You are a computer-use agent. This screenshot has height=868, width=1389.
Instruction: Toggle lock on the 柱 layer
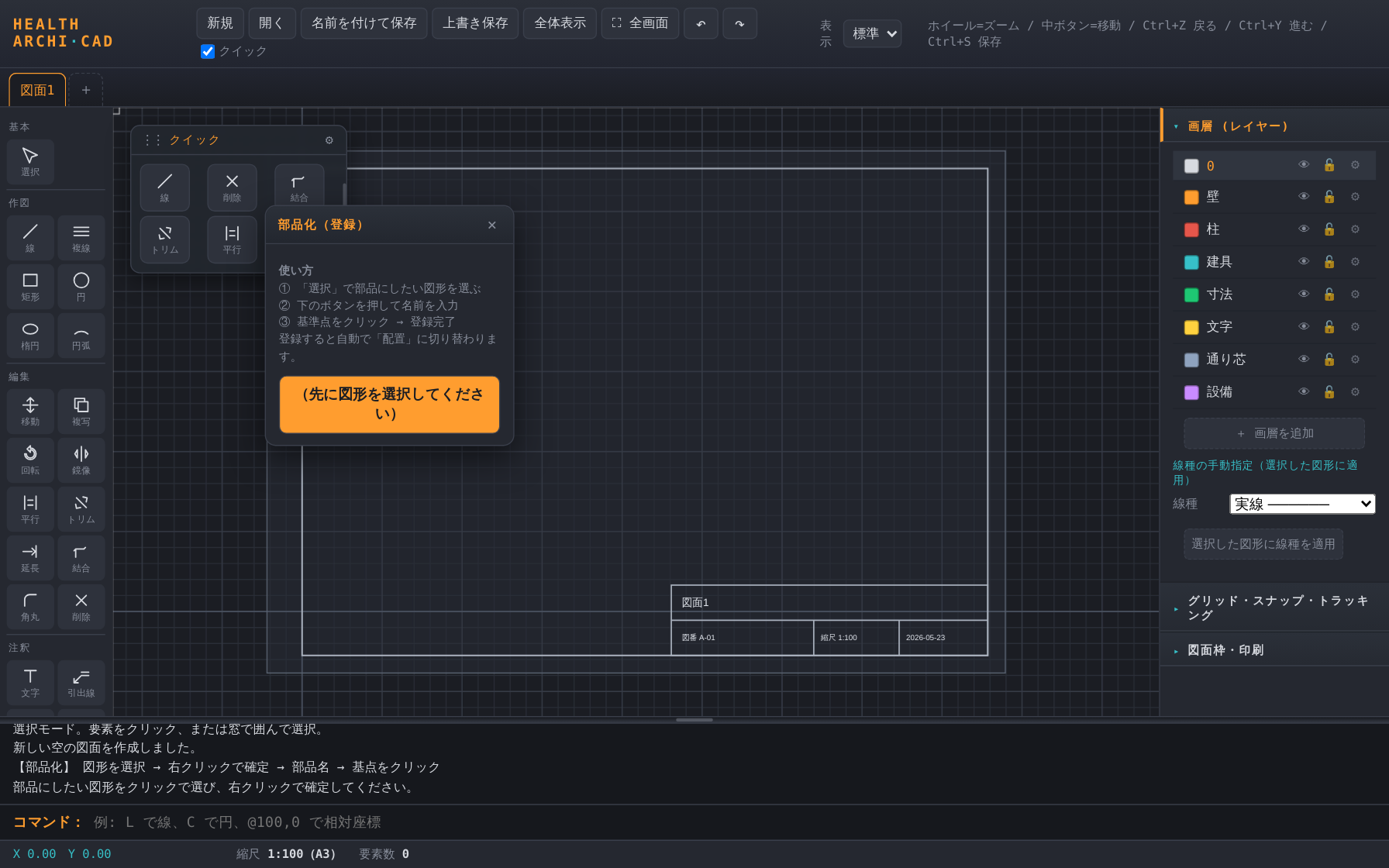(1329, 229)
